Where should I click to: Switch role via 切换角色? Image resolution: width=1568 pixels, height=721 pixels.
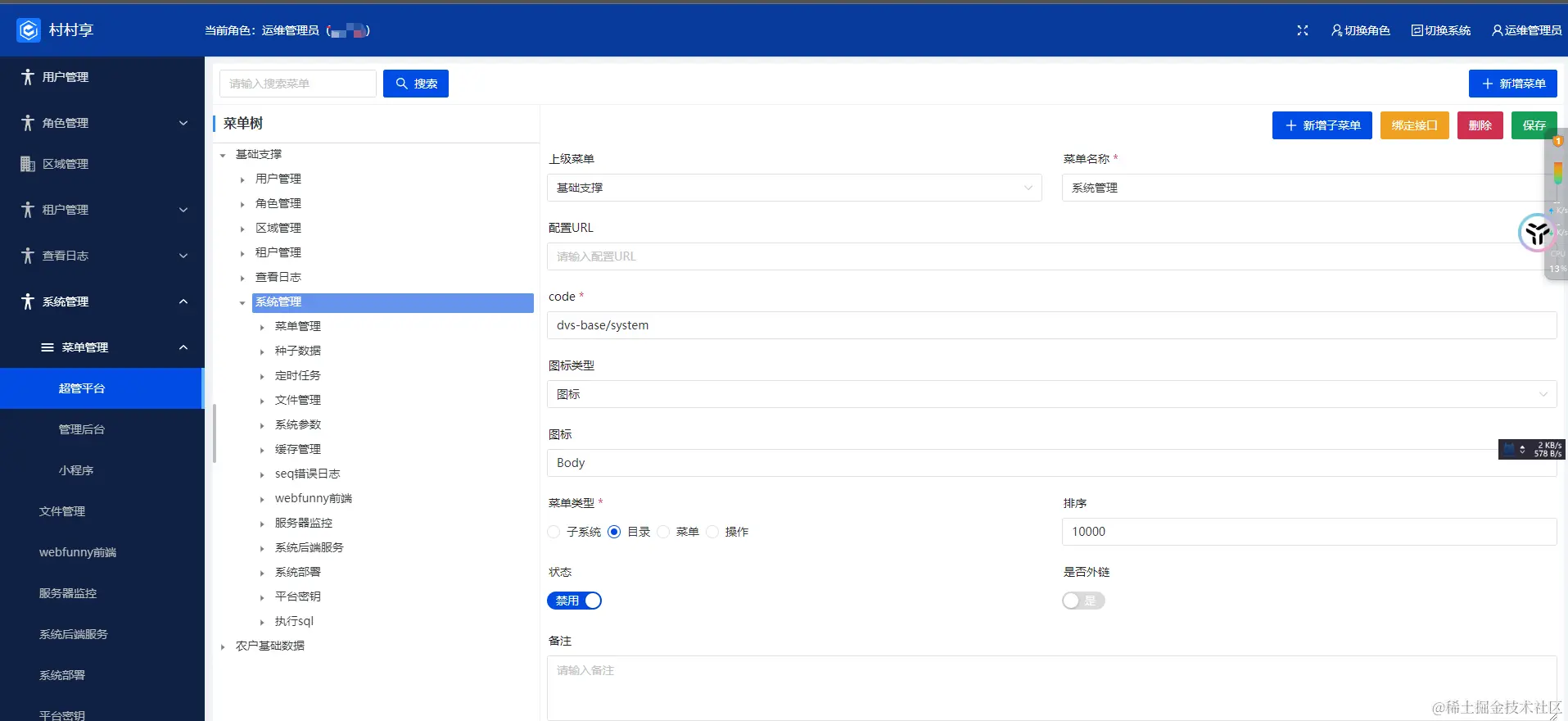pyautogui.click(x=1360, y=30)
